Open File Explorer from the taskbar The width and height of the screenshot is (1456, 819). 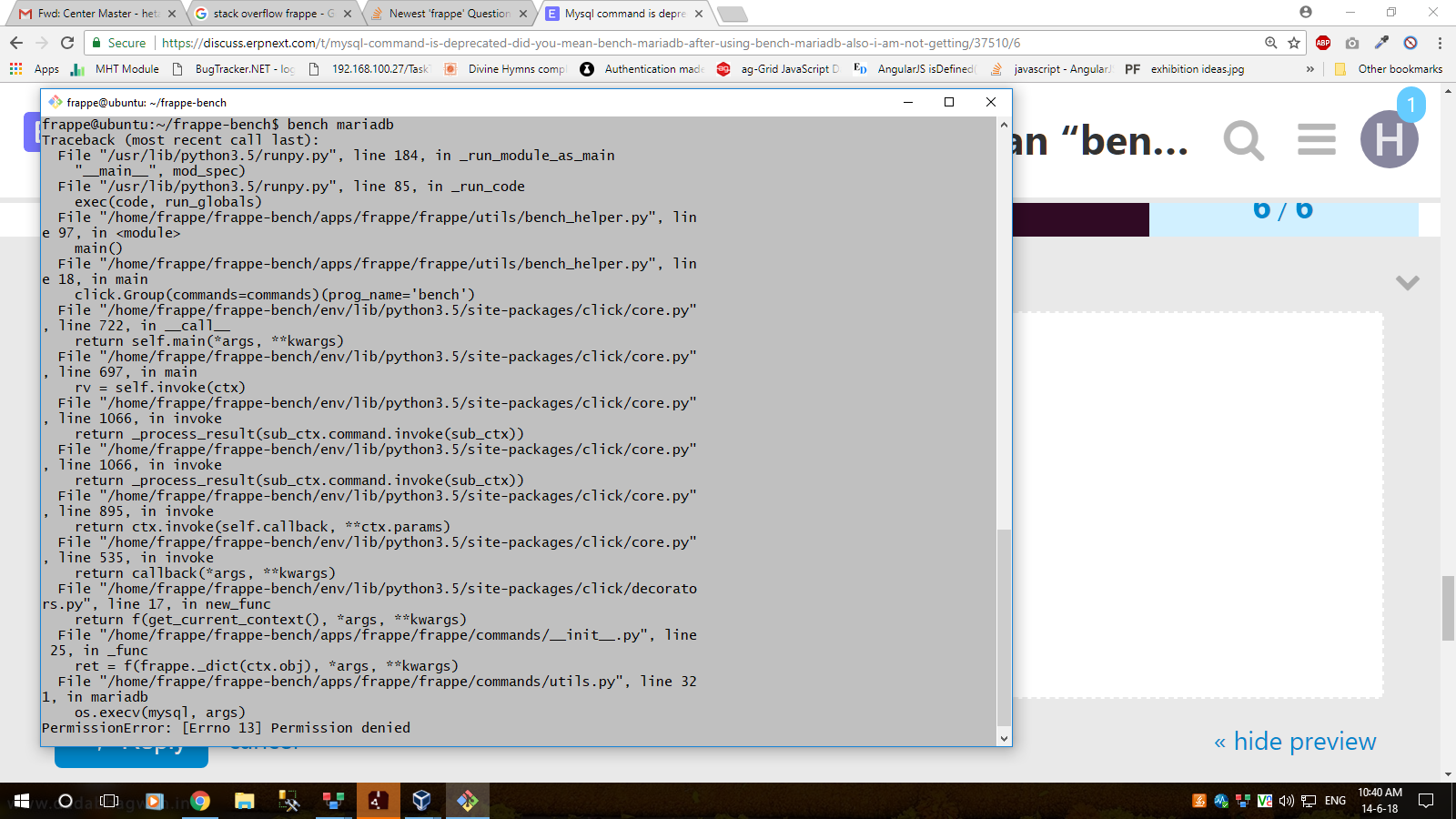click(x=244, y=801)
